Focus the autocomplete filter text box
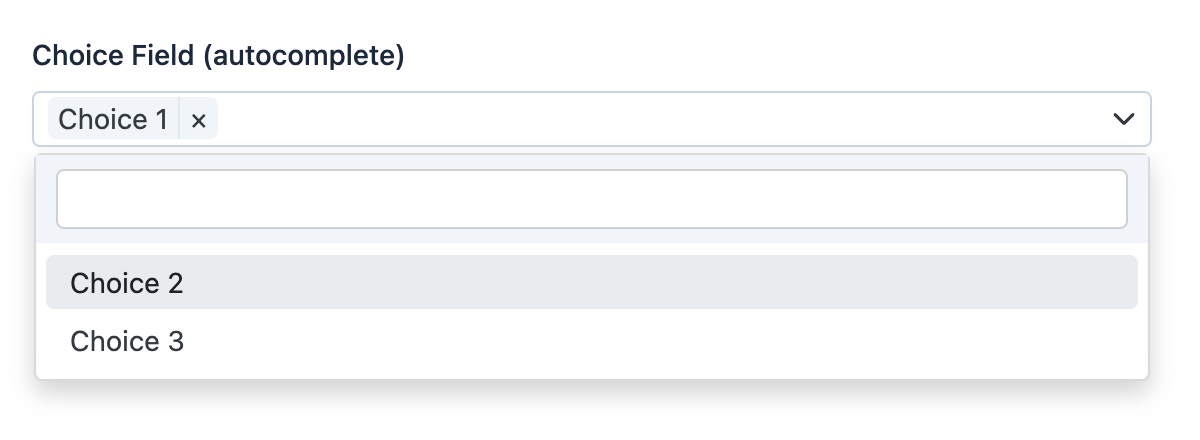The width and height of the screenshot is (1200, 440). tap(591, 199)
